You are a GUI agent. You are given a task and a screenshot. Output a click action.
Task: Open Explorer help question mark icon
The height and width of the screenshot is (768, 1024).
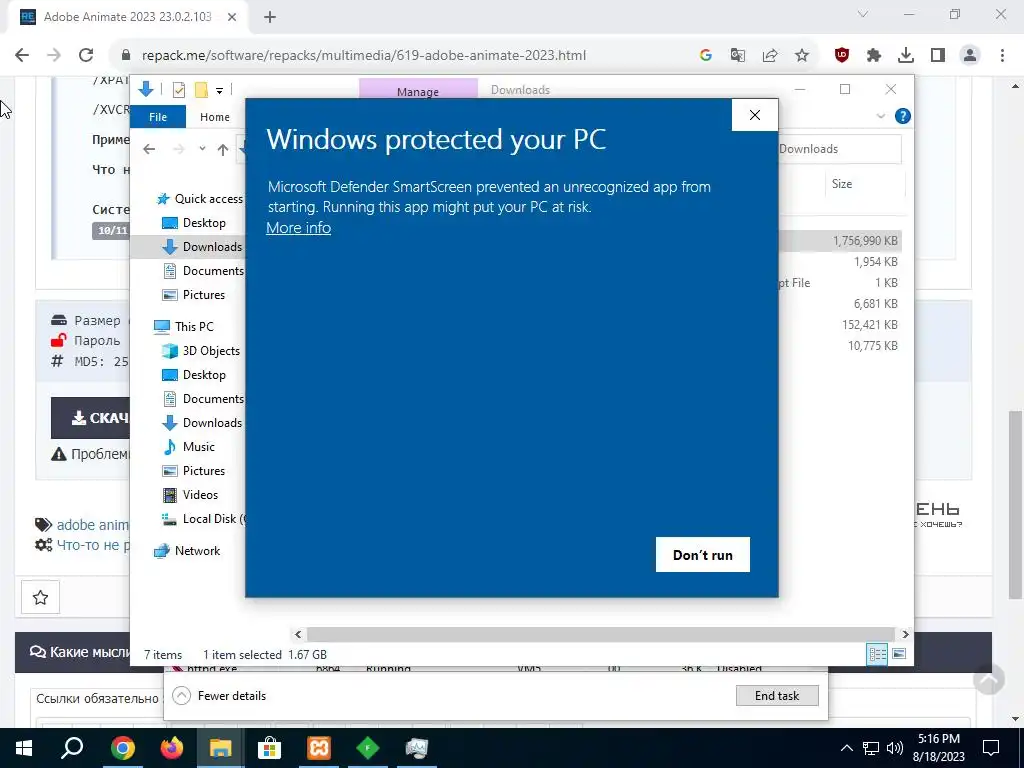pos(903,116)
